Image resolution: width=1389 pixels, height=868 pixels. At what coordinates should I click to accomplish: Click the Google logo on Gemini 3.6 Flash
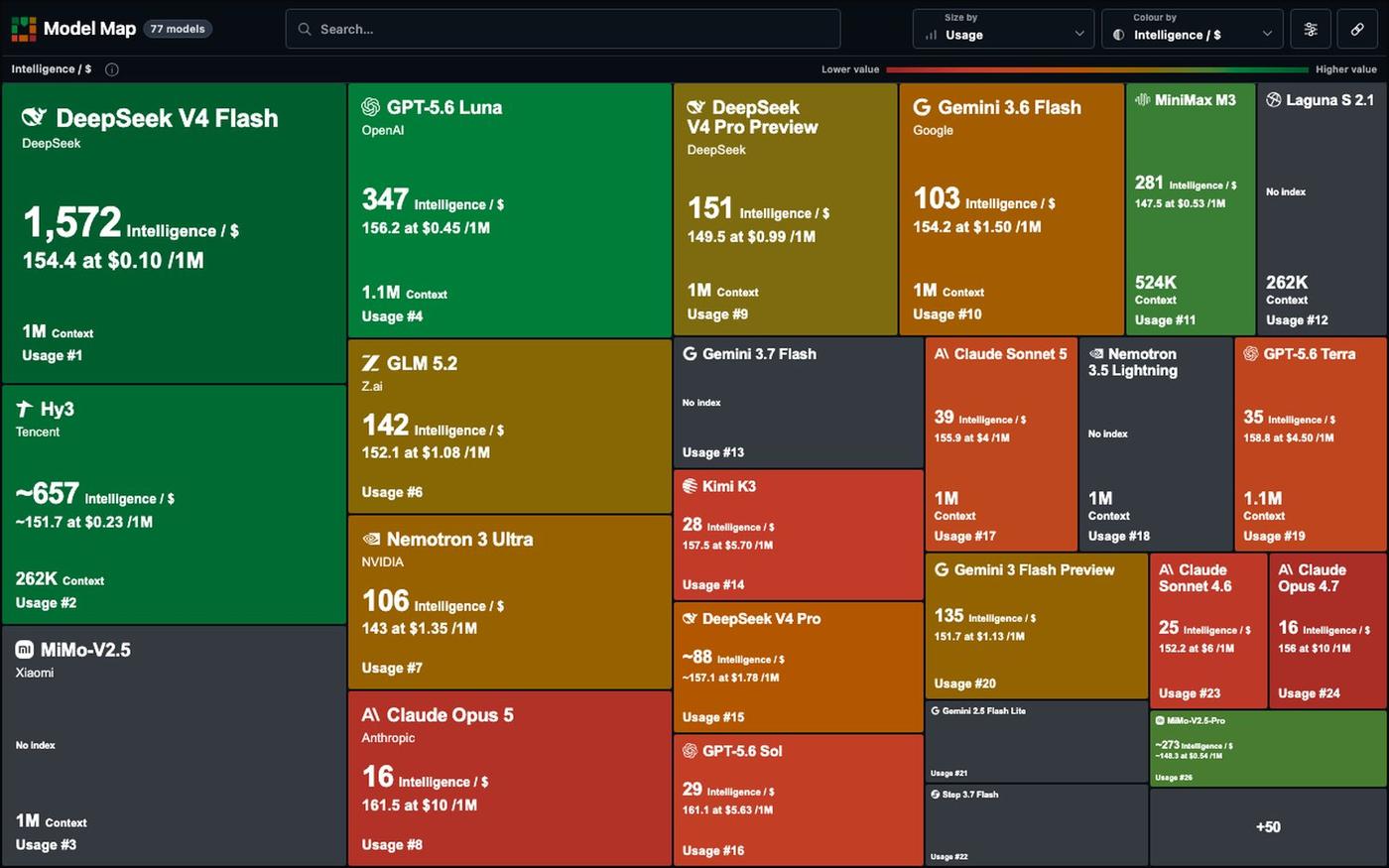pyautogui.click(x=922, y=107)
